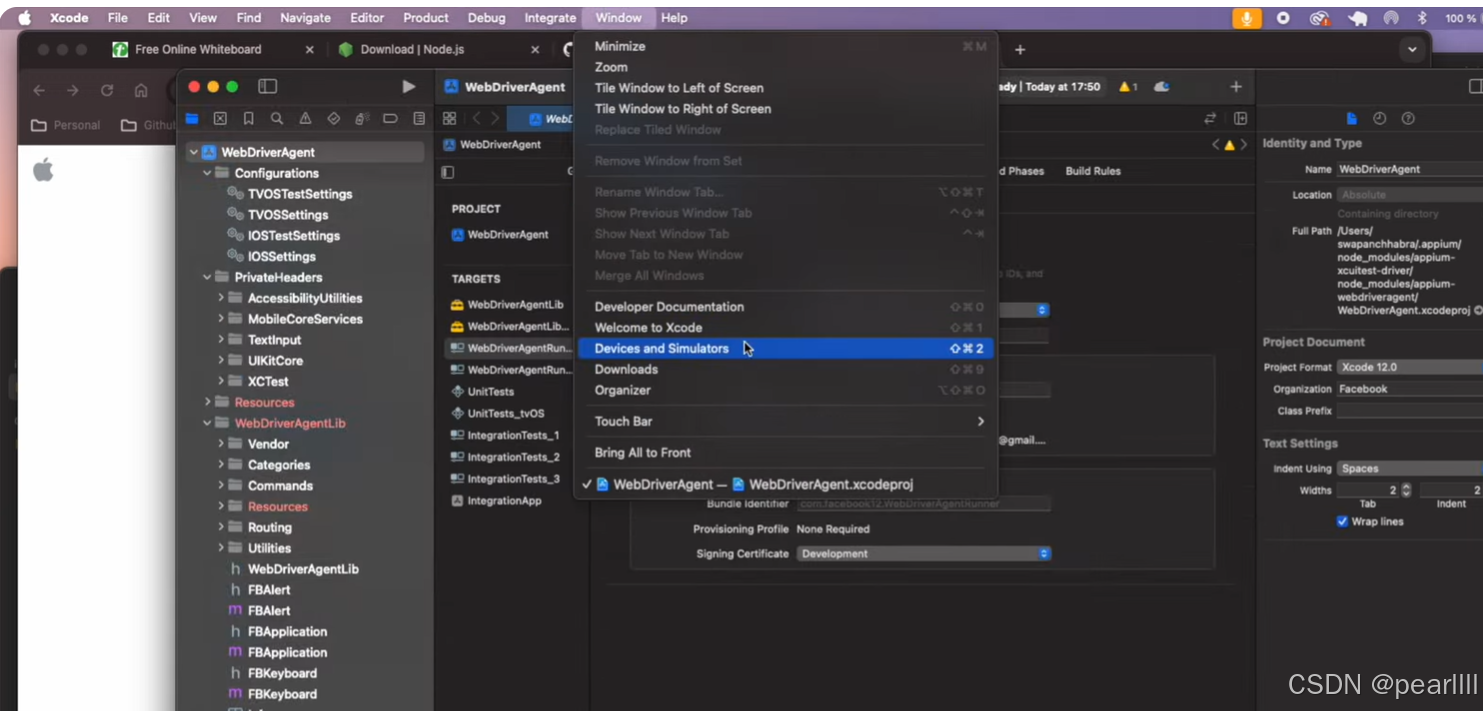Image resolution: width=1483 pixels, height=711 pixels.
Task: Click the browser tab list chevron
Action: click(1412, 49)
